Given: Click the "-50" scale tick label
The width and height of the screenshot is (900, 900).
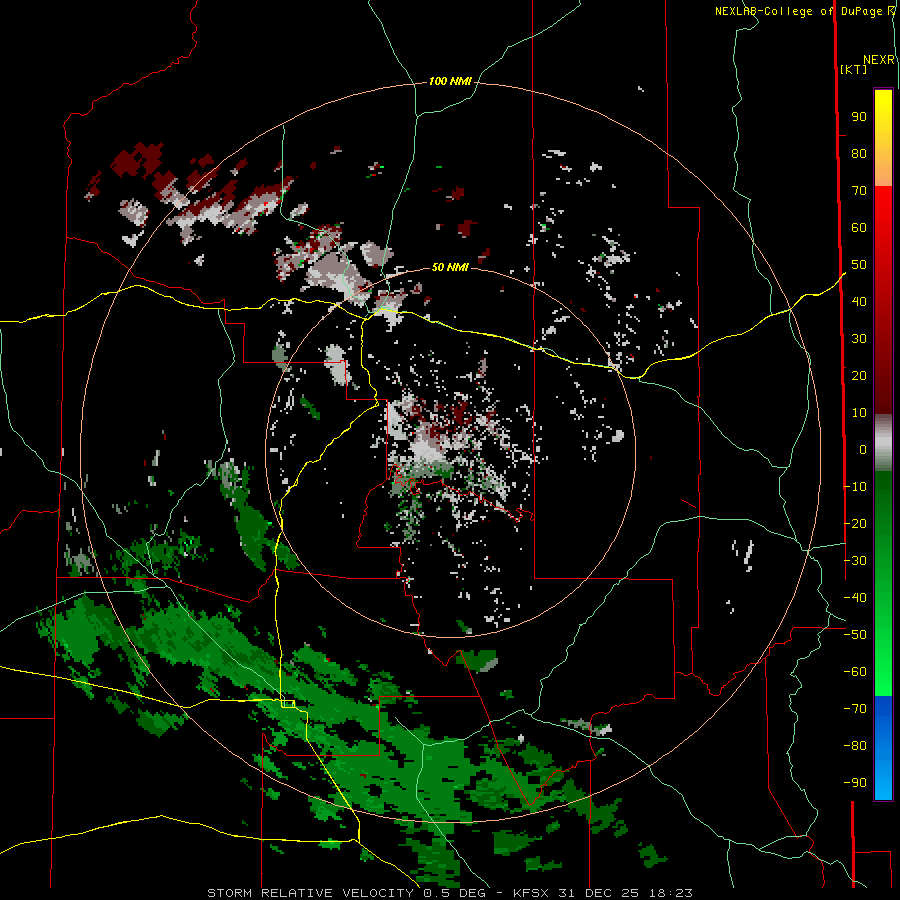Looking at the screenshot, I should (x=855, y=635).
